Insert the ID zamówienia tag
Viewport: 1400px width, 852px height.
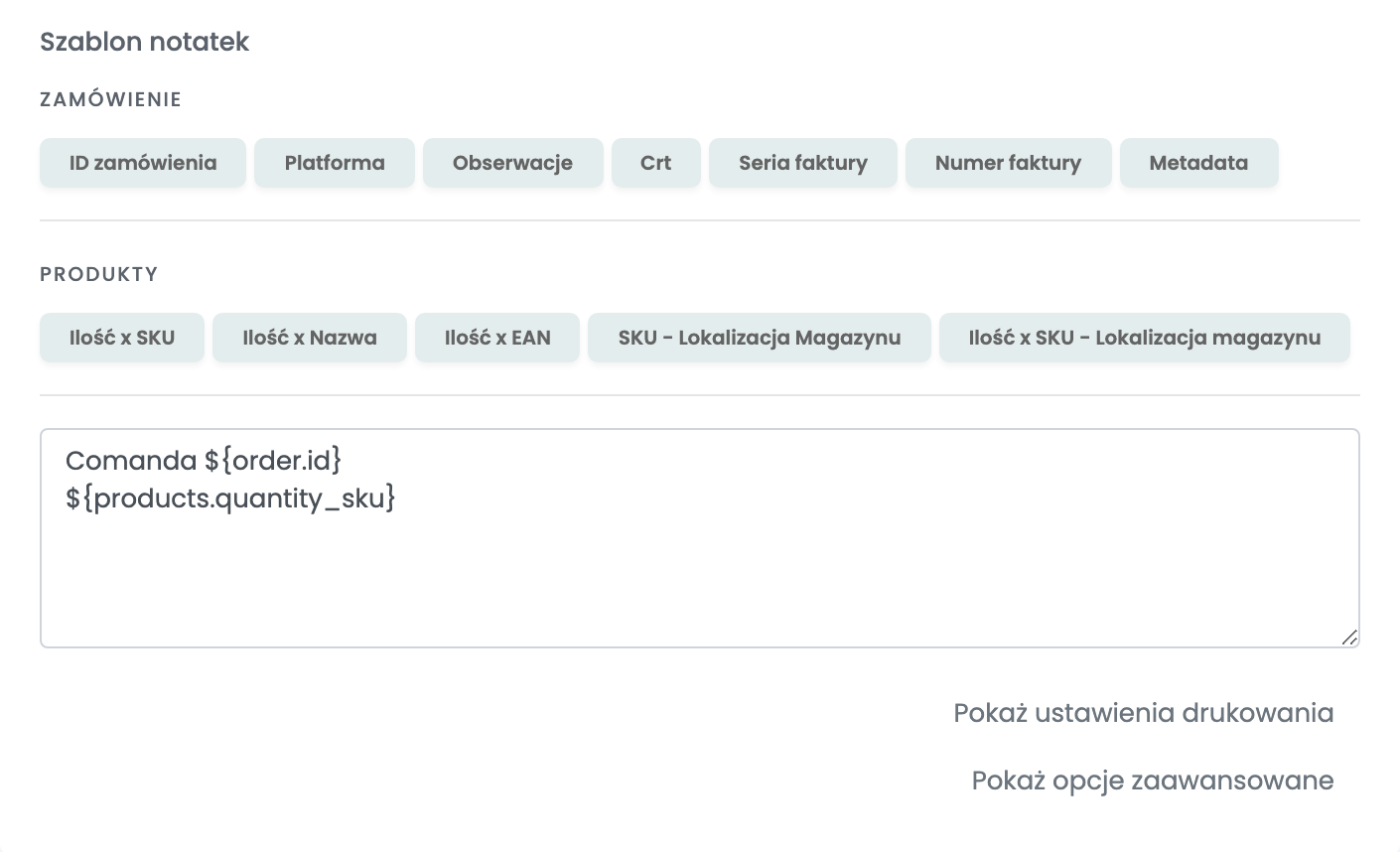[143, 163]
